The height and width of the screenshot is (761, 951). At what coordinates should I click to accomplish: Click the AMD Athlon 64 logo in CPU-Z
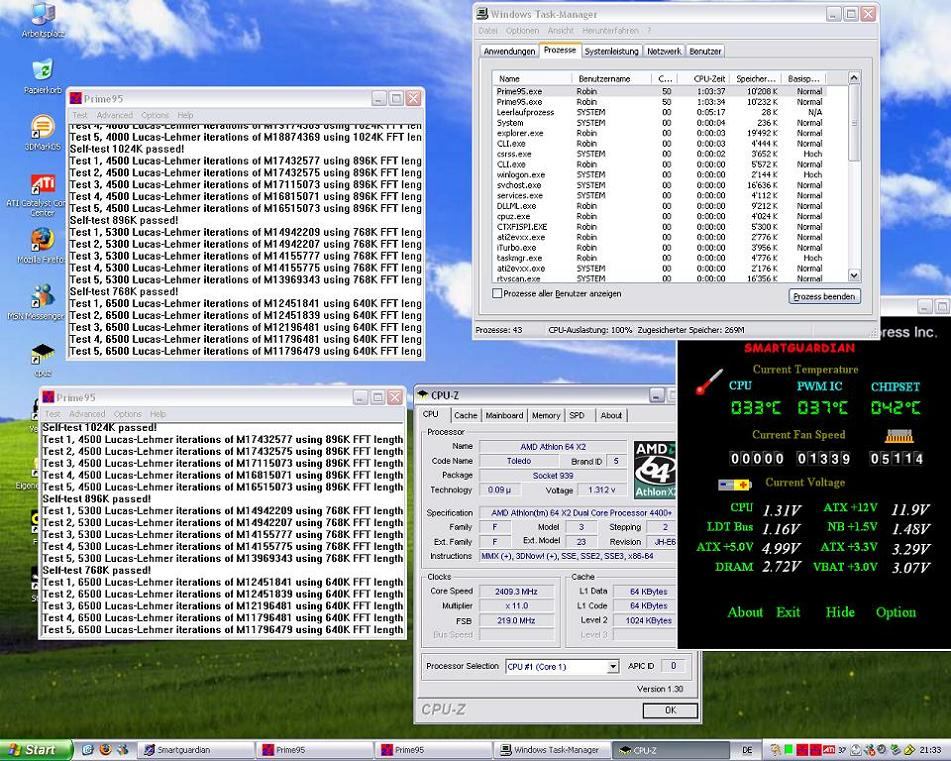655,470
